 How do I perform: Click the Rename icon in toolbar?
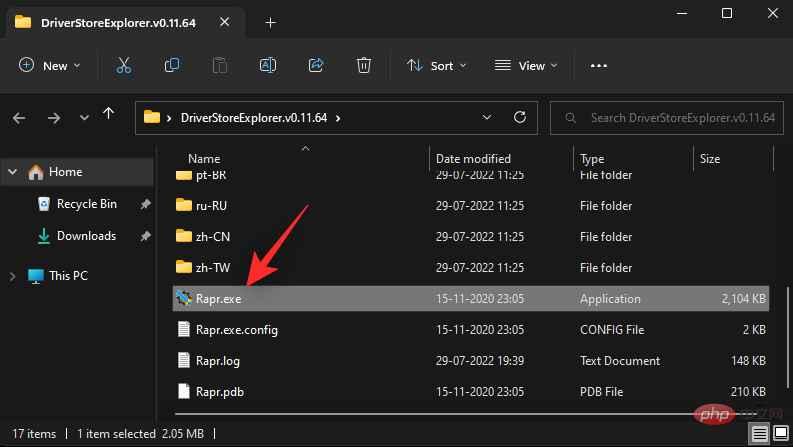pos(268,65)
